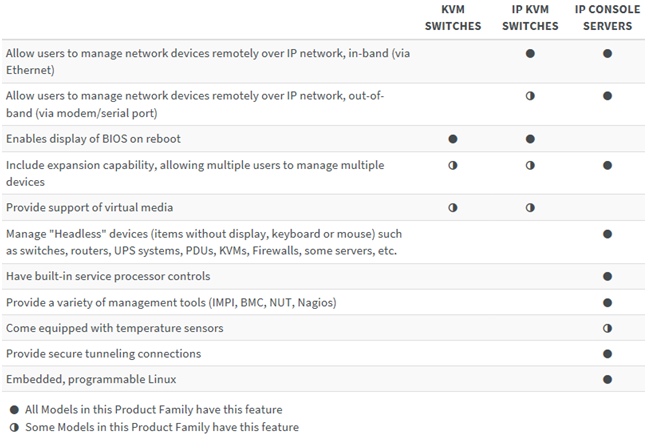Click KVM half dot in virtual media row
Image resolution: width=647 pixels, height=441 pixels.
(x=453, y=208)
